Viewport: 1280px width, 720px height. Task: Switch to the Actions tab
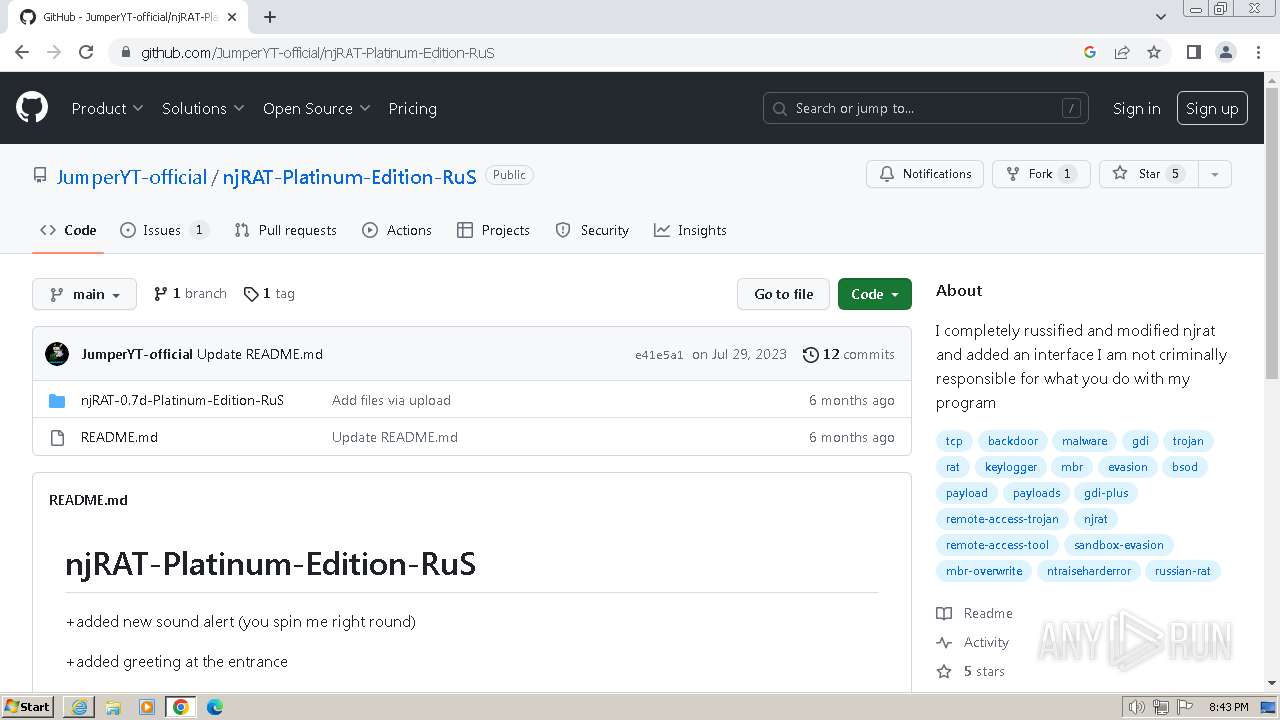pyautogui.click(x=397, y=230)
